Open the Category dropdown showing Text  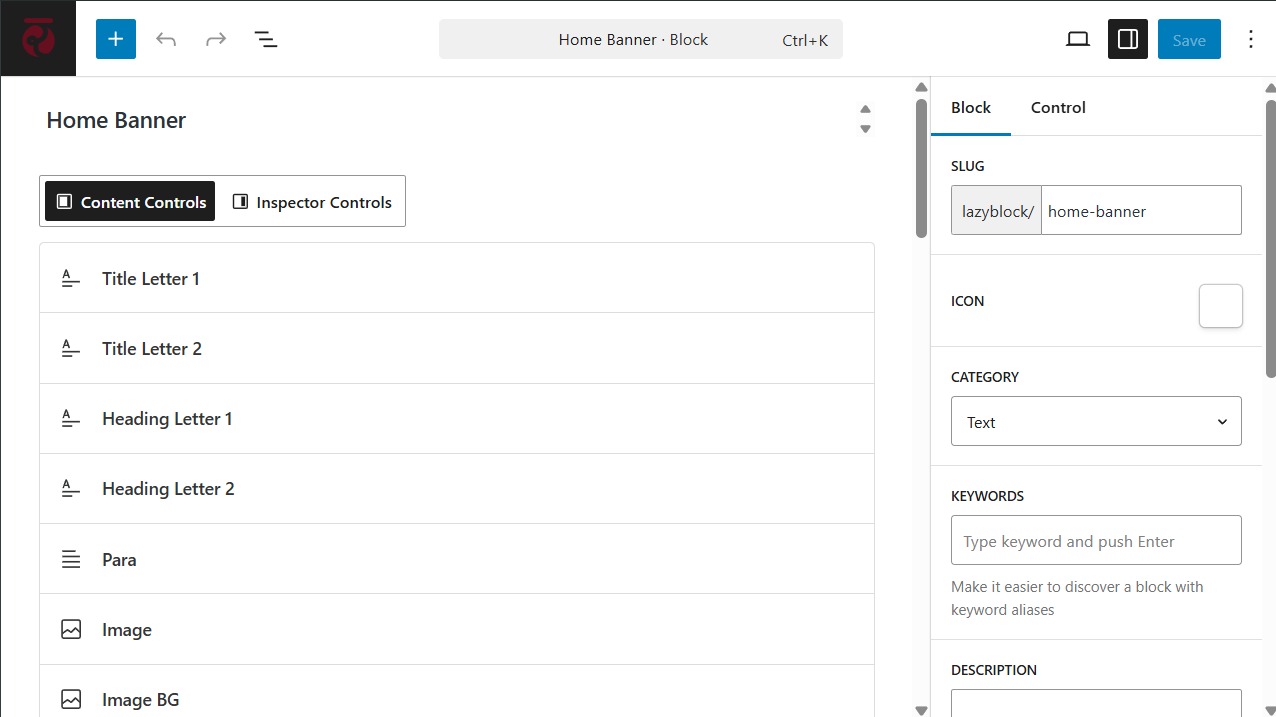click(1096, 422)
